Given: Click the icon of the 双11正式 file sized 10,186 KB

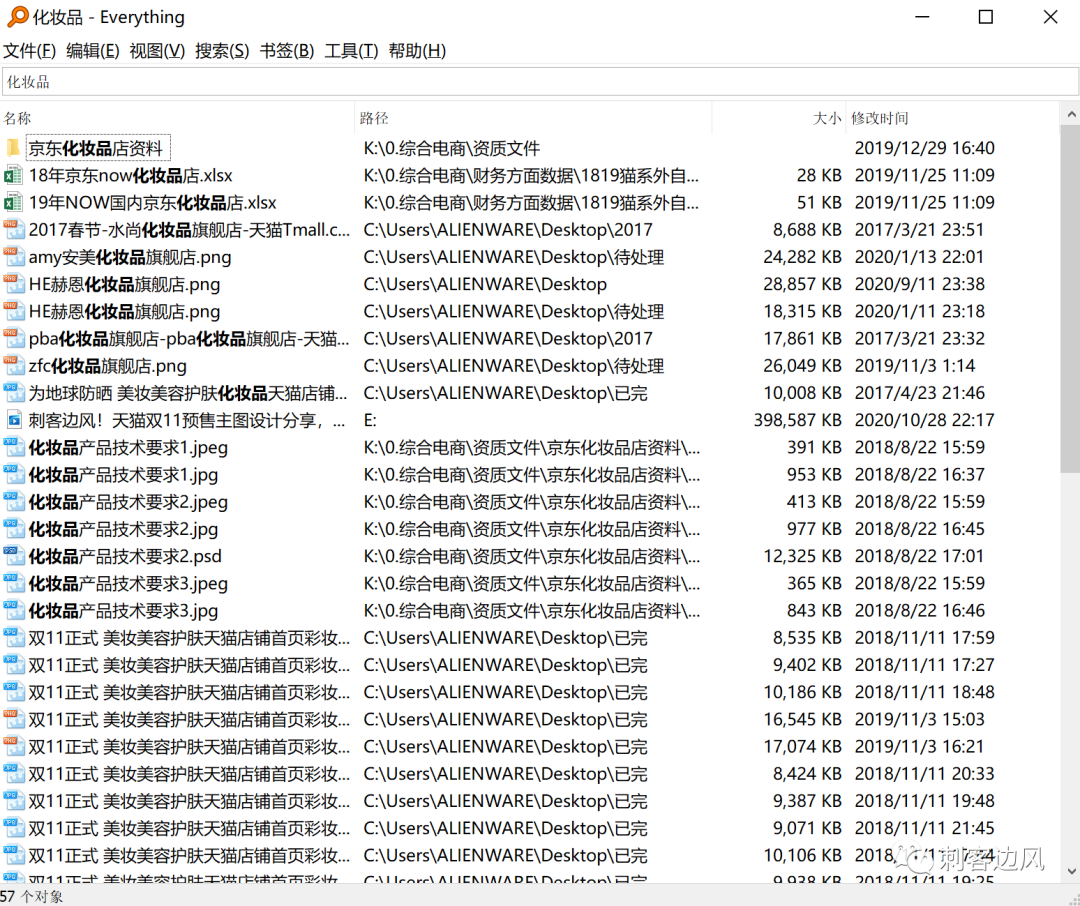Looking at the screenshot, I should (13, 692).
